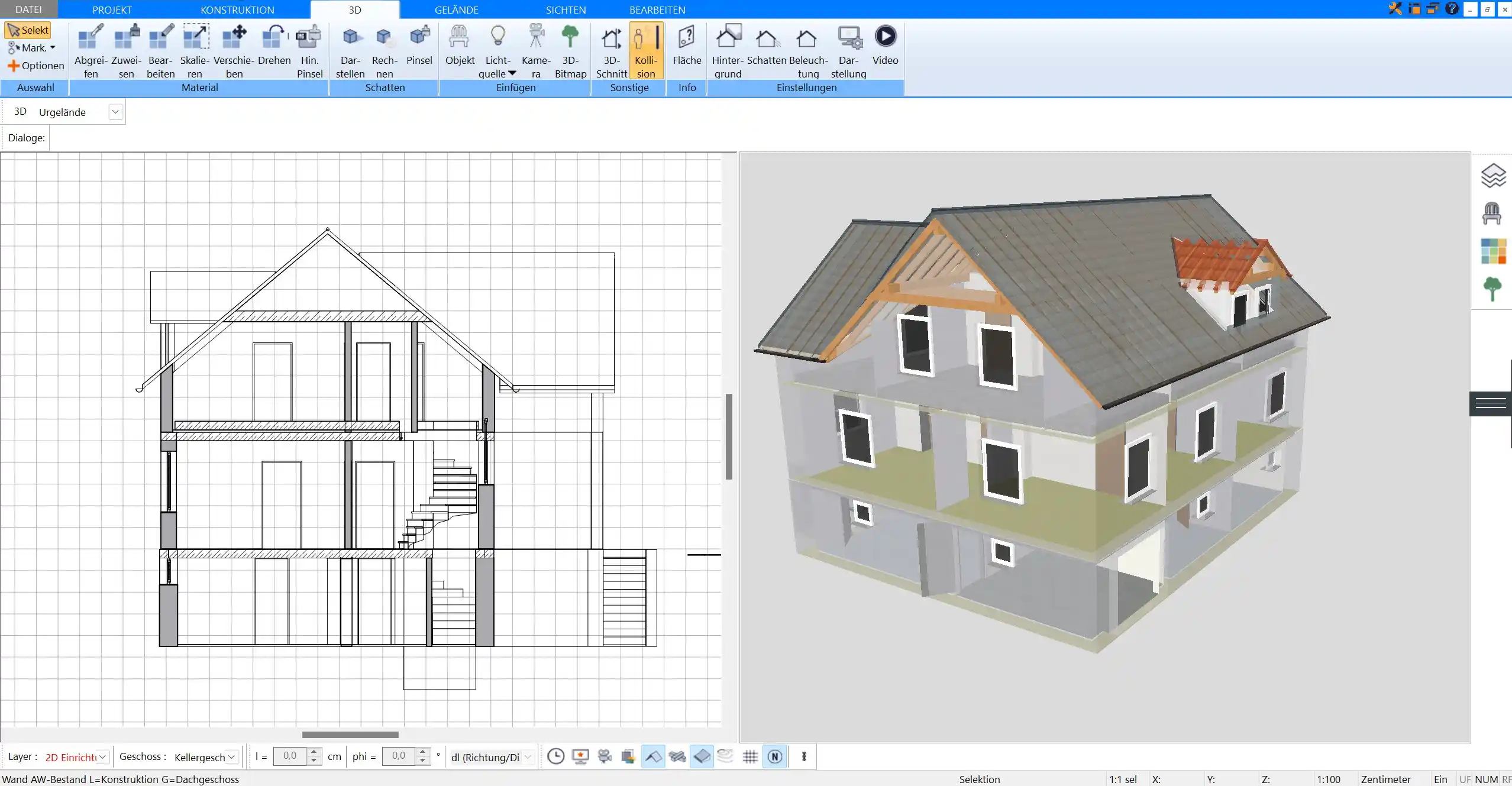Start the Video tool

(x=885, y=45)
